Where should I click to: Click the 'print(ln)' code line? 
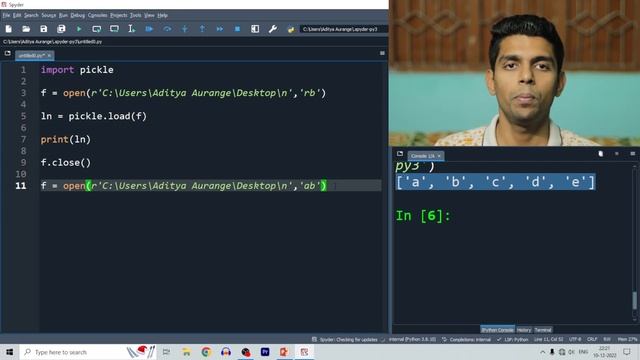coord(65,140)
